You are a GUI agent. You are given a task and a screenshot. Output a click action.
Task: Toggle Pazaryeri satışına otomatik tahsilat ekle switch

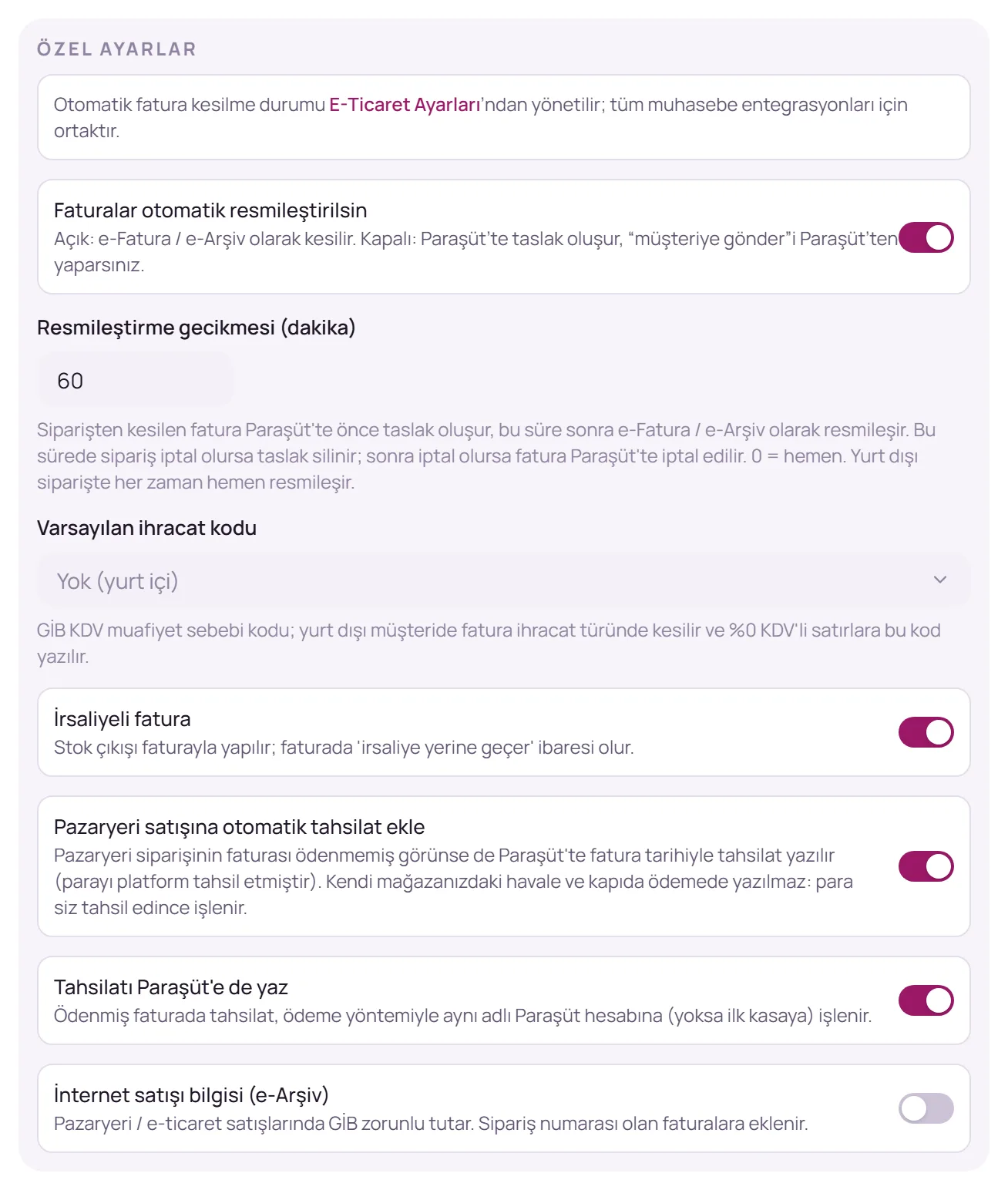point(926,866)
